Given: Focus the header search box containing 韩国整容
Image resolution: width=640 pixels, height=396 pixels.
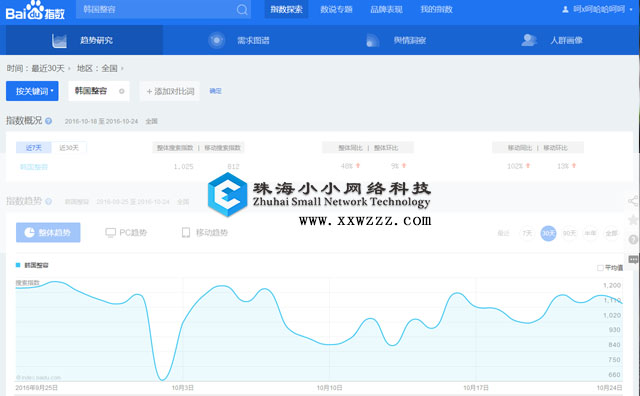Looking at the screenshot, I should [x=163, y=9].
